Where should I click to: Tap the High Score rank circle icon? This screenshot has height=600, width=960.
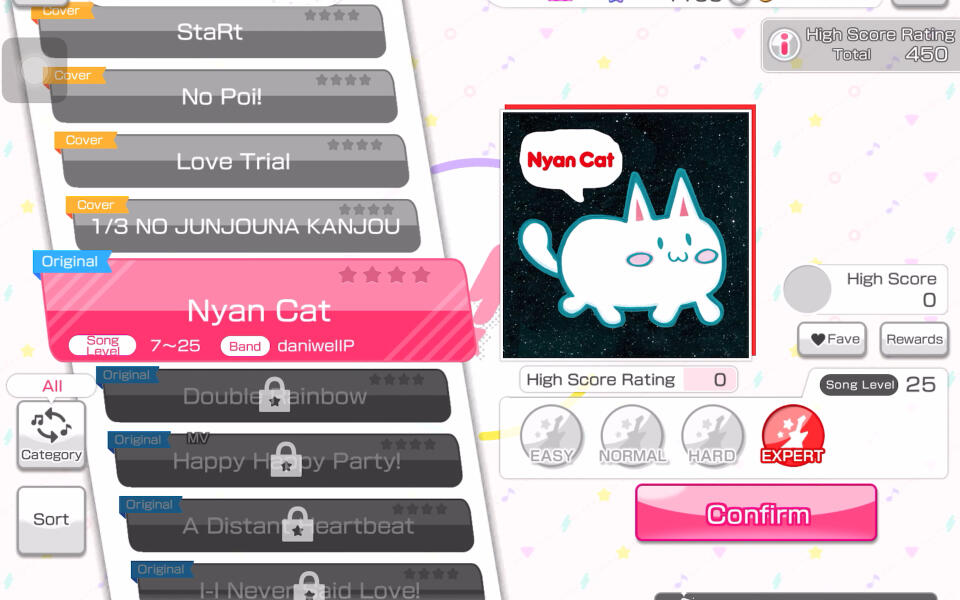[x=807, y=289]
